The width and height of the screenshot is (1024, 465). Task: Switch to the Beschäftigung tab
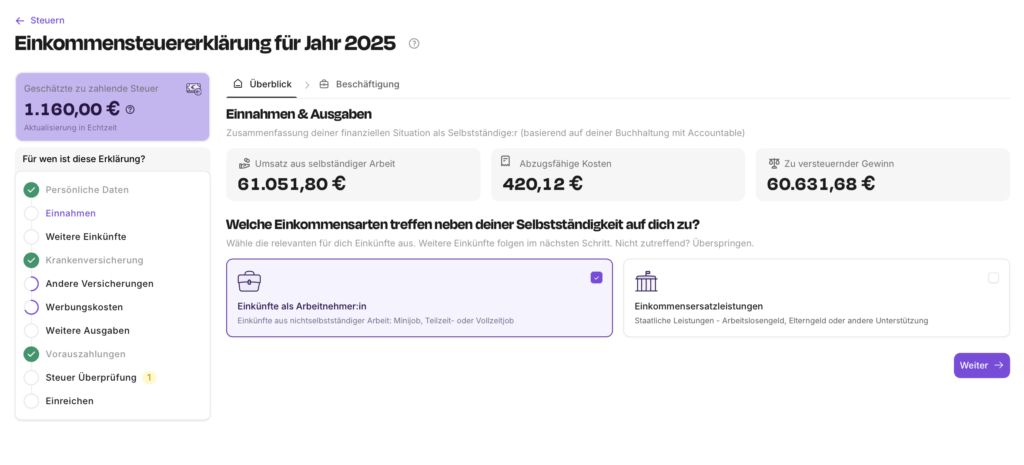pyautogui.click(x=359, y=84)
